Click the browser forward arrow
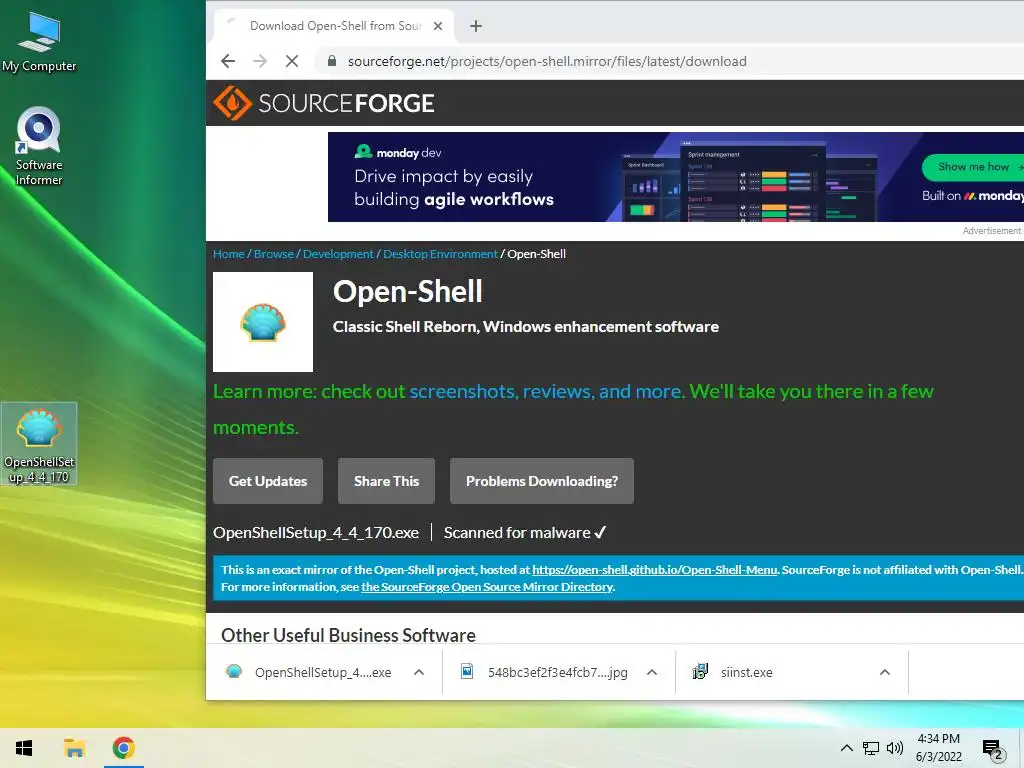 point(260,61)
